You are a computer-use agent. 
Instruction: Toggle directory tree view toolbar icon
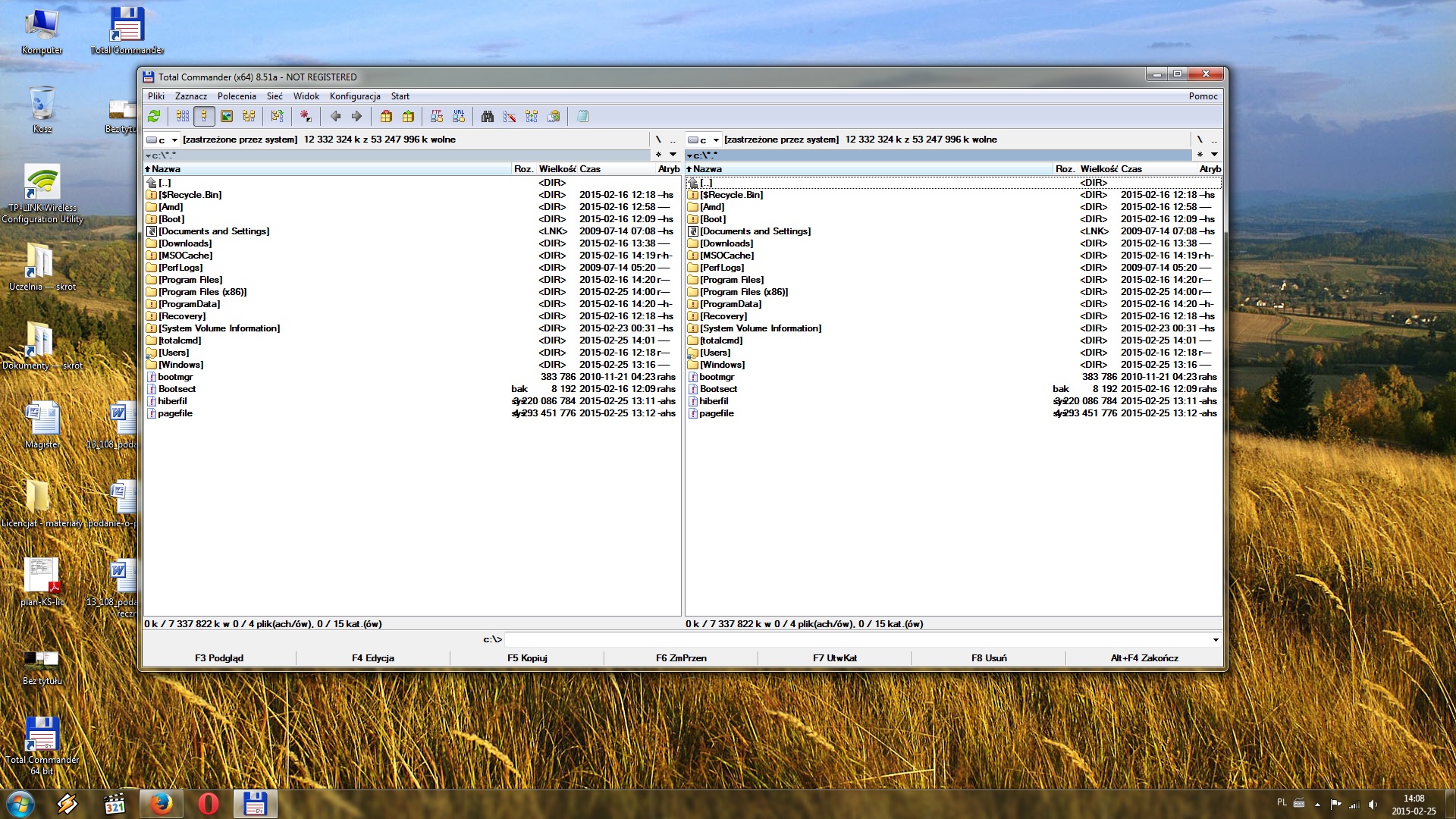248,116
